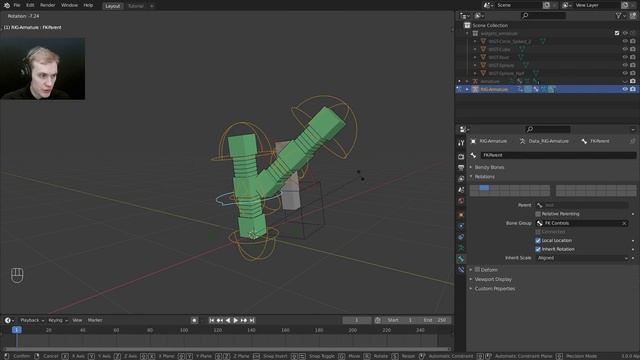Open the Output properties tab
640x360 pixels.
pos(461,168)
